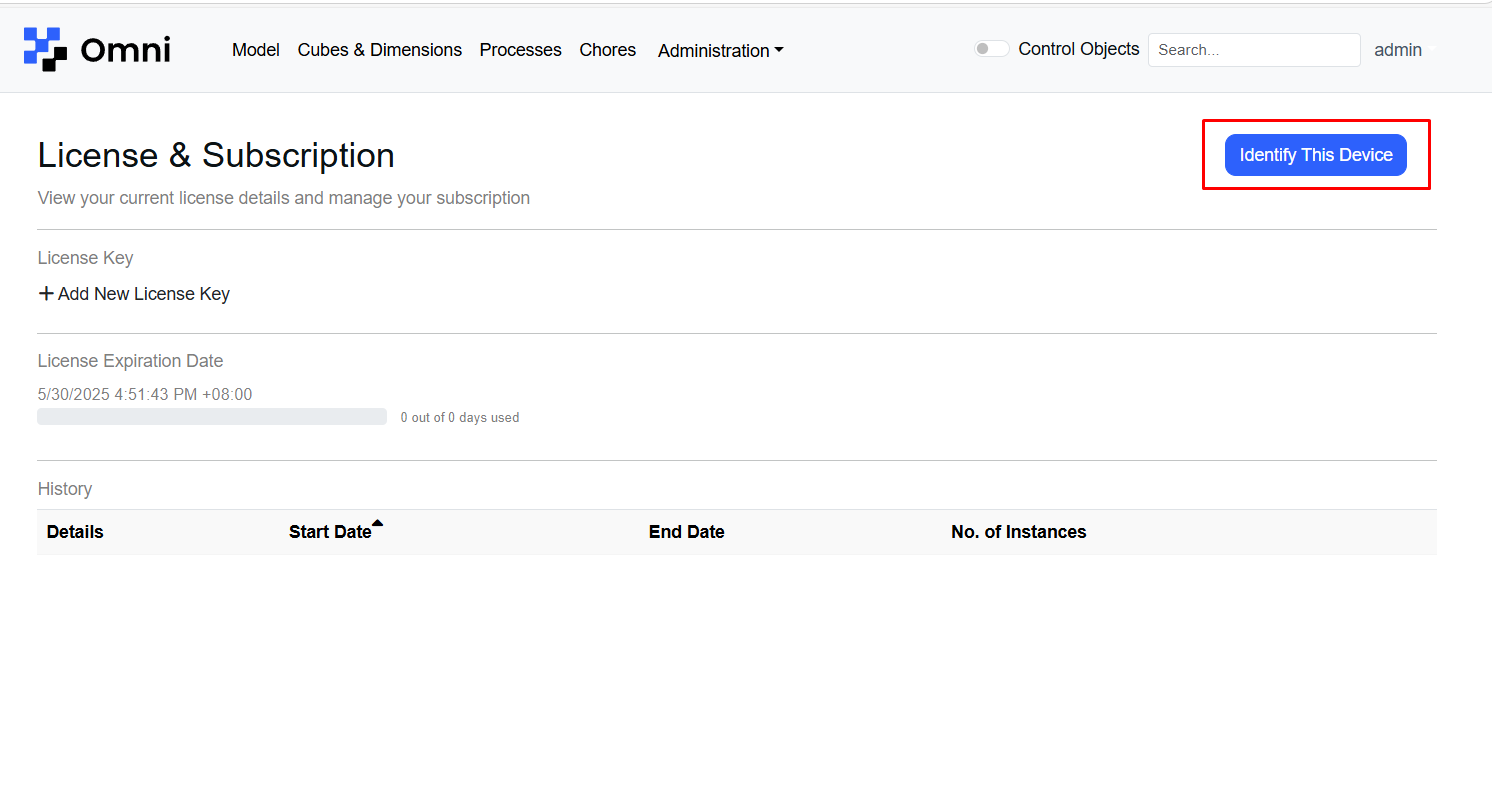The height and width of the screenshot is (805, 1492).
Task: Open the Model menu item
Action: click(256, 50)
